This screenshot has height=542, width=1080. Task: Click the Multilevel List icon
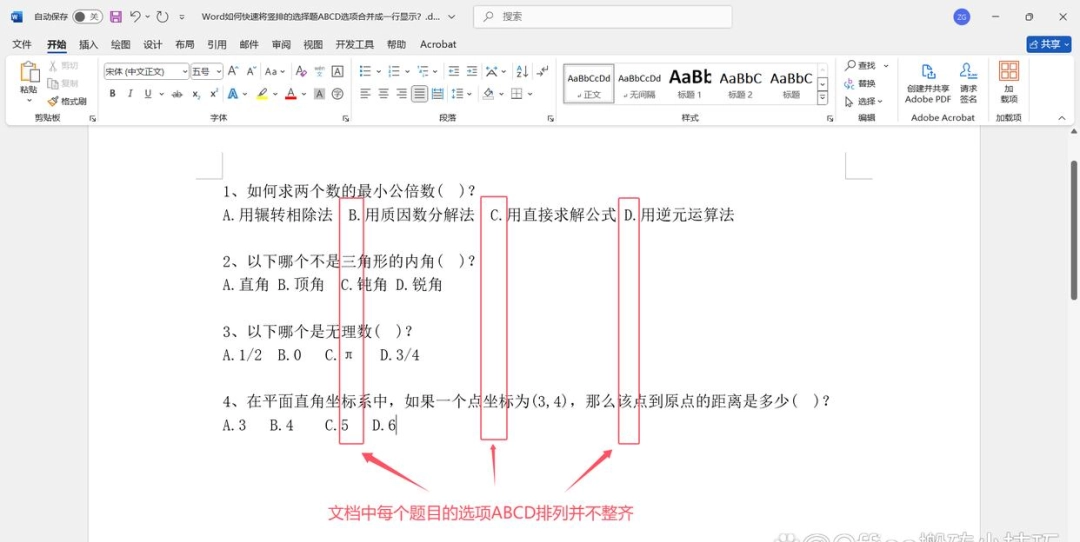(423, 71)
